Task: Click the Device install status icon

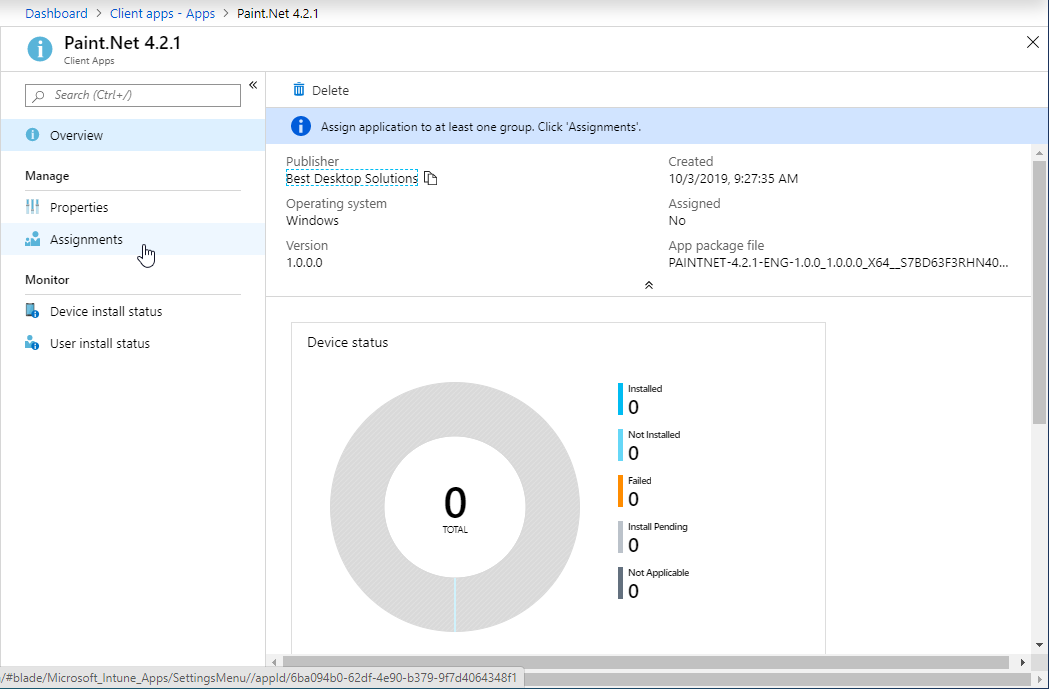Action: point(33,311)
